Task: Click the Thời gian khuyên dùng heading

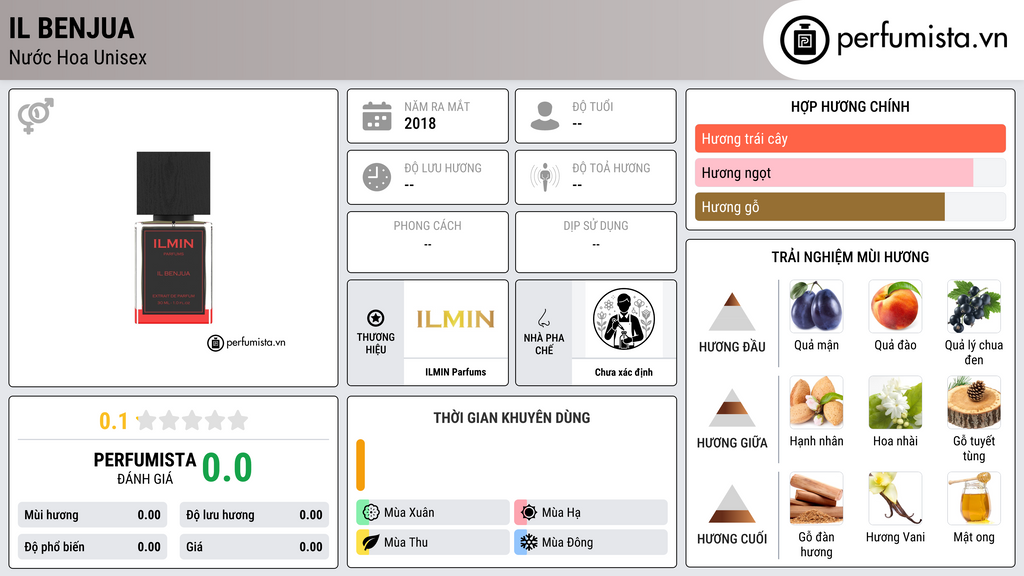Action: point(512,418)
